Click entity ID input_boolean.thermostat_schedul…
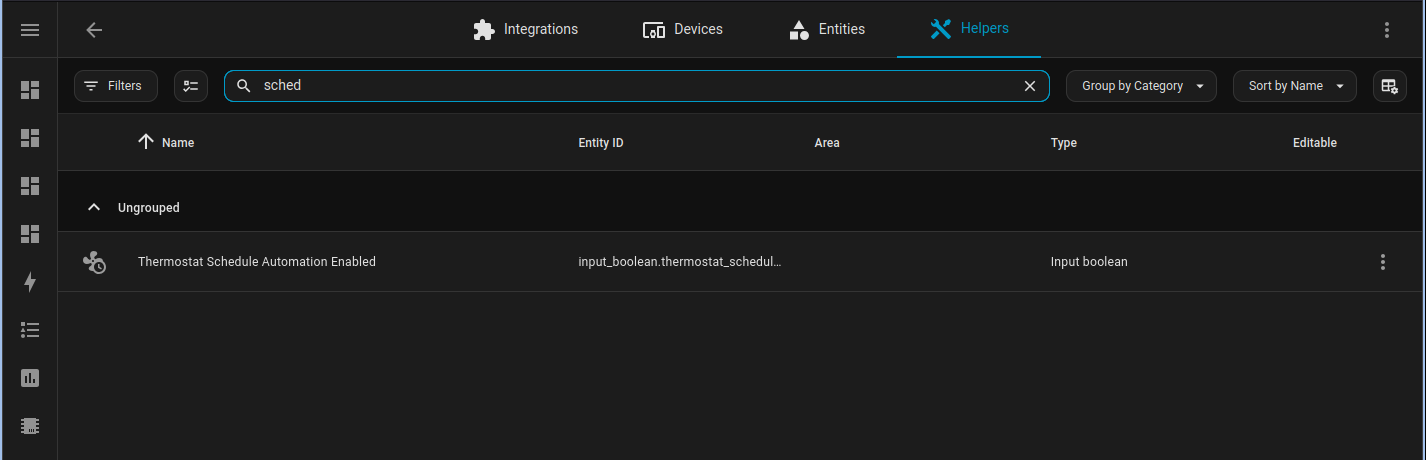This screenshot has width=1426, height=460. 680,262
